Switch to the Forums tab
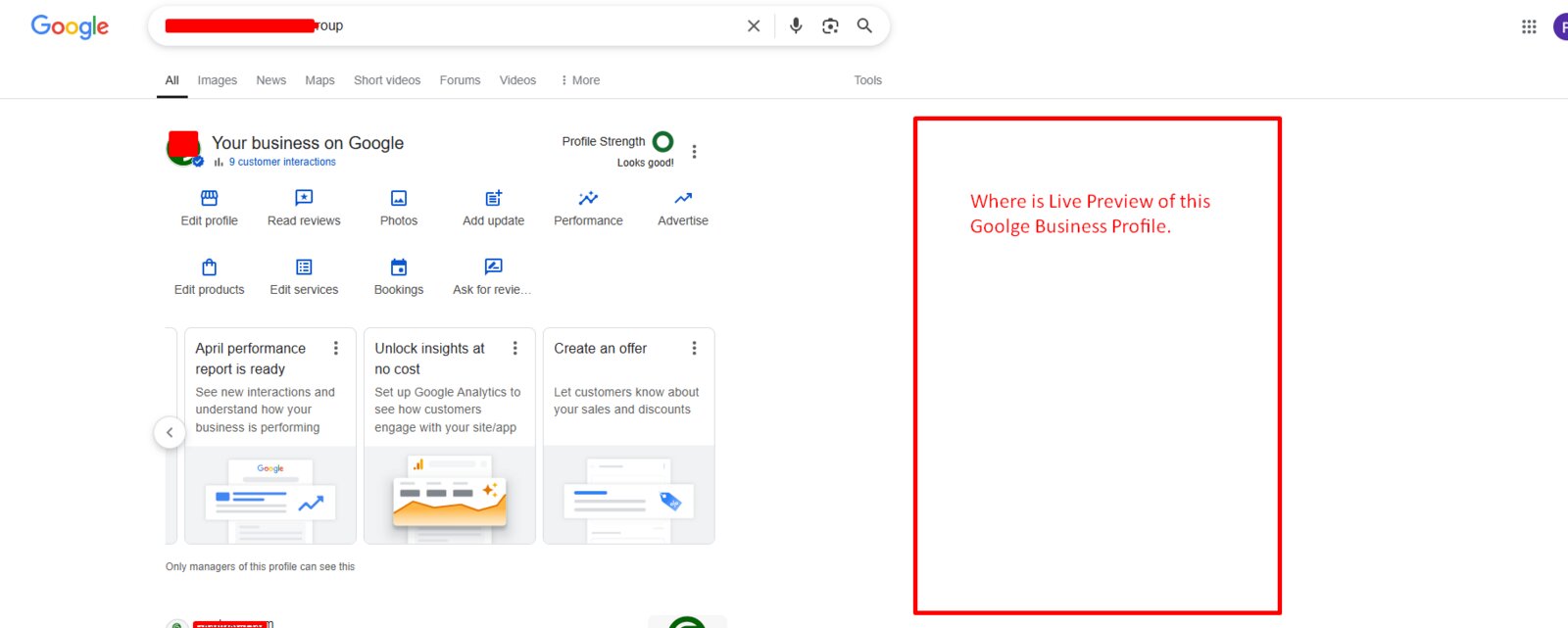The image size is (1568, 628). (460, 80)
